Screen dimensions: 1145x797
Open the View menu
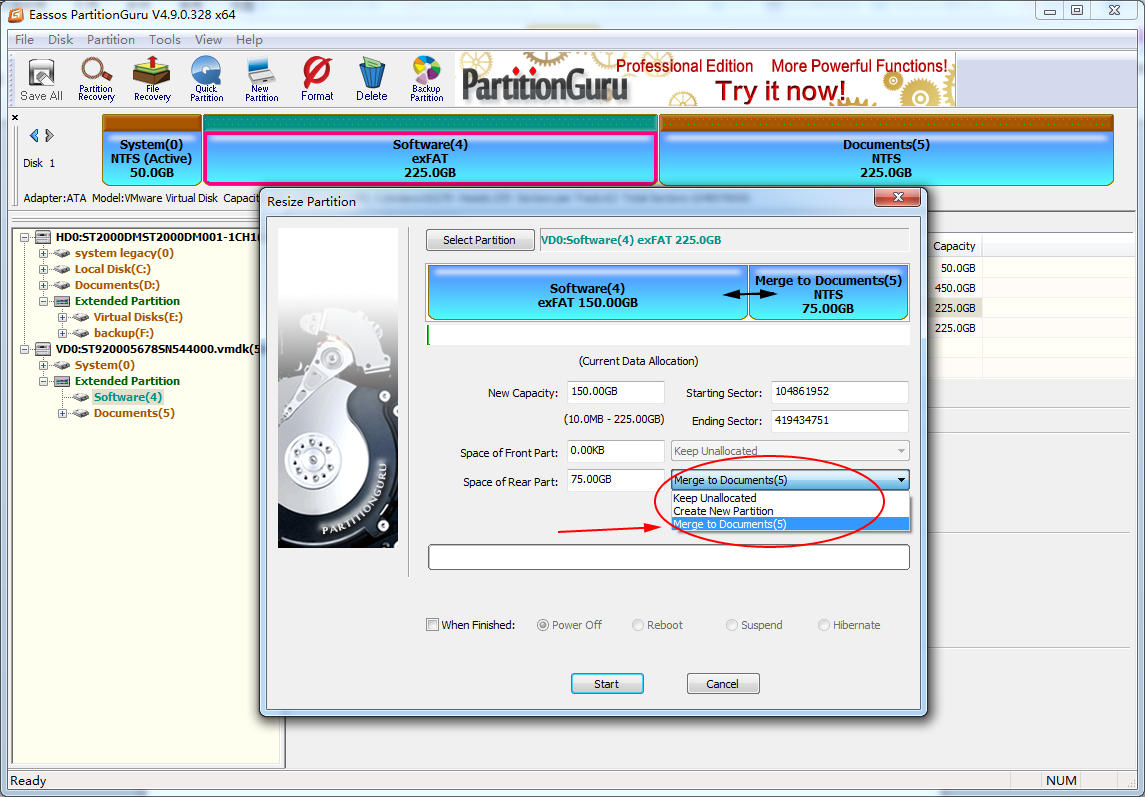tap(208, 39)
